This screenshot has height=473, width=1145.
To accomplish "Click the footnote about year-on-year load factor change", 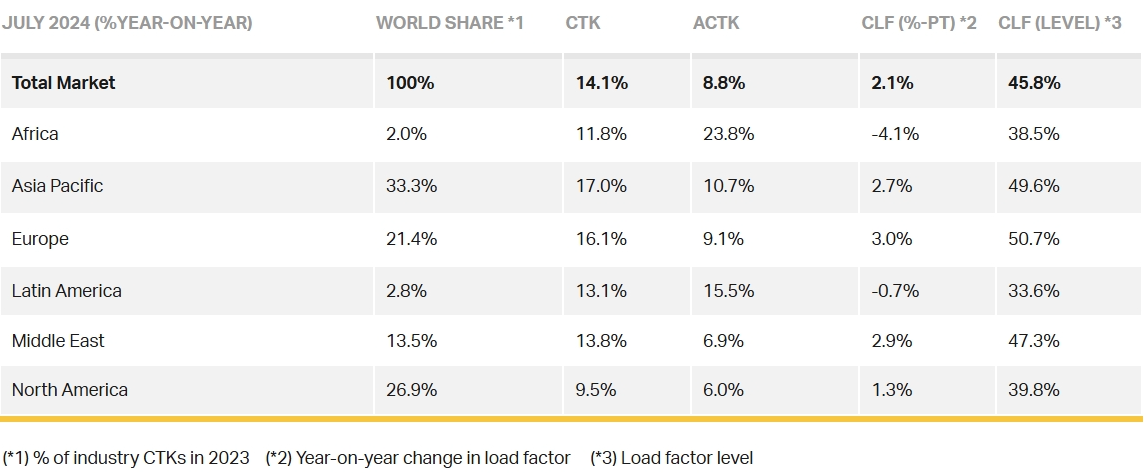I will click(x=418, y=458).
